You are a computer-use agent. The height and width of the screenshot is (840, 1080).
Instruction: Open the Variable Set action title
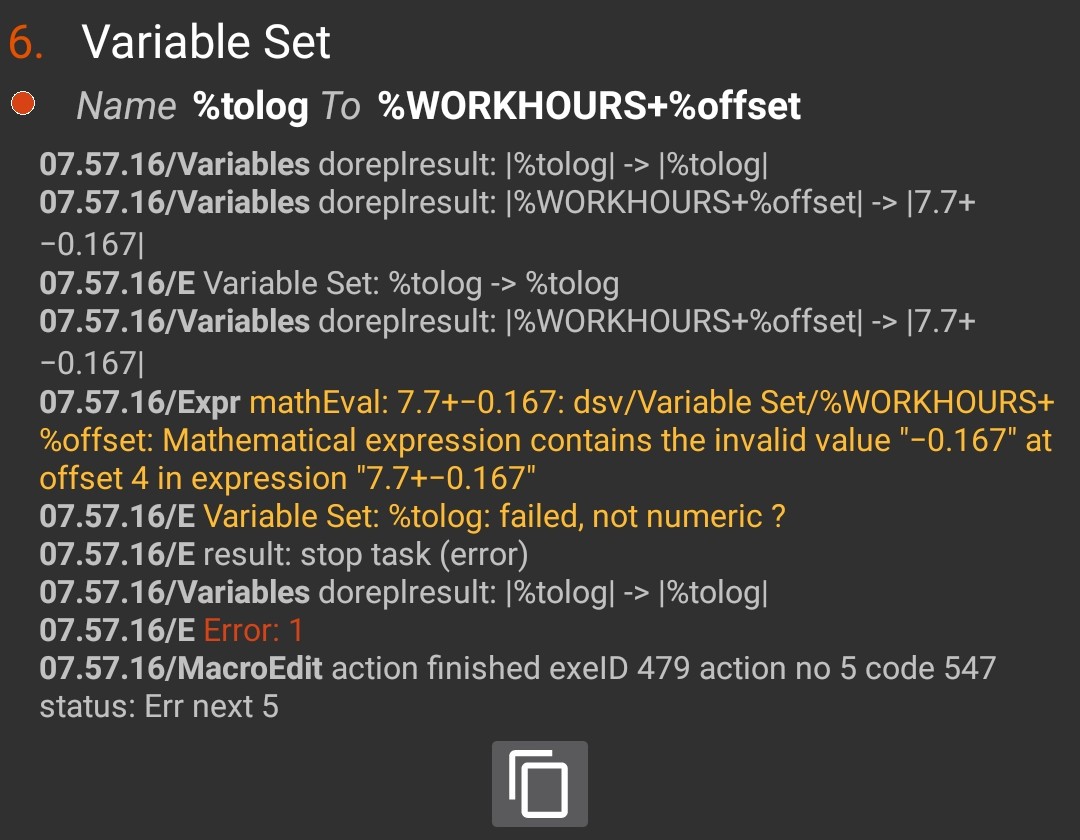point(206,43)
